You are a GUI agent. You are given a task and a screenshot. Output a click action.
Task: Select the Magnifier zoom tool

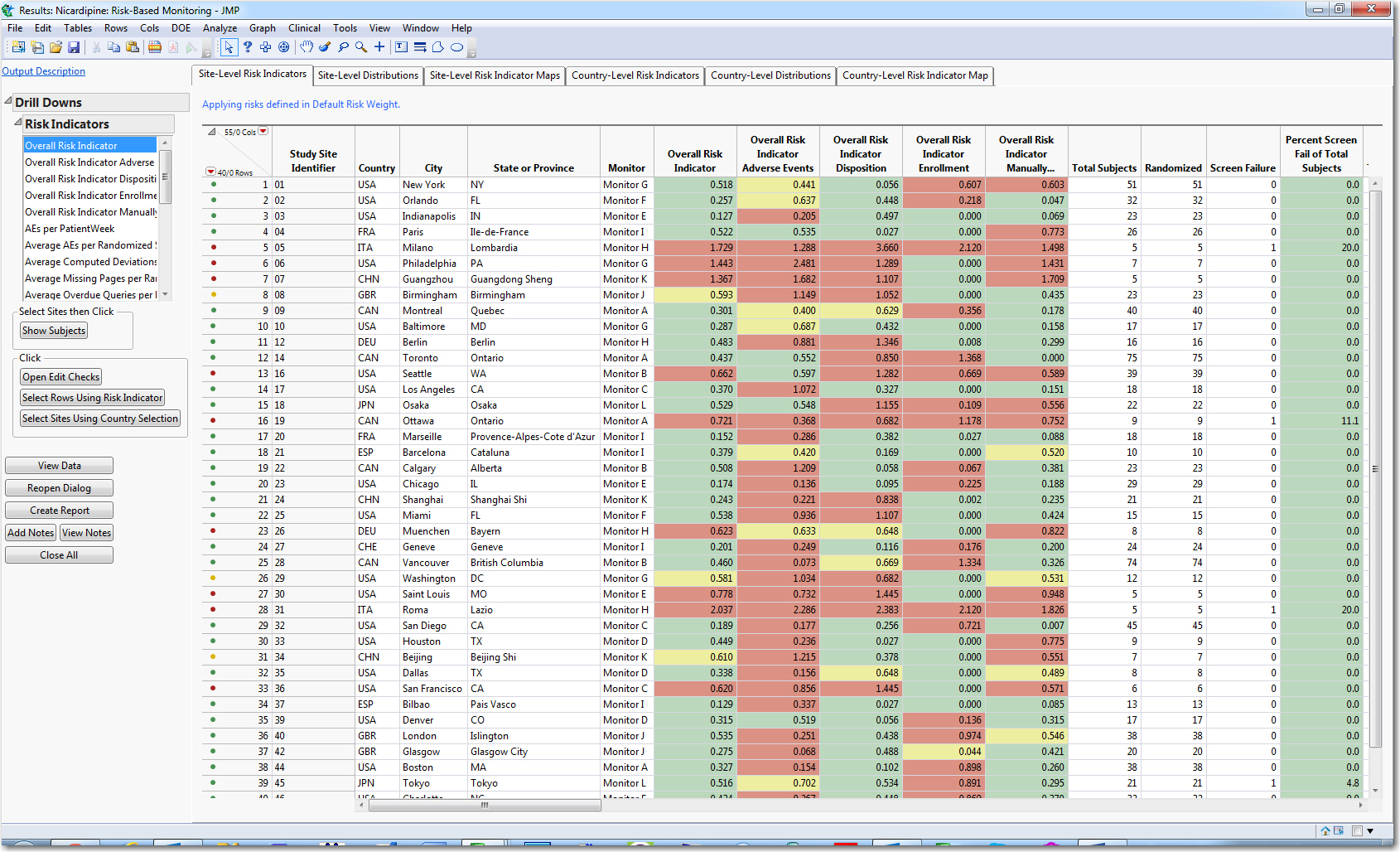(361, 47)
